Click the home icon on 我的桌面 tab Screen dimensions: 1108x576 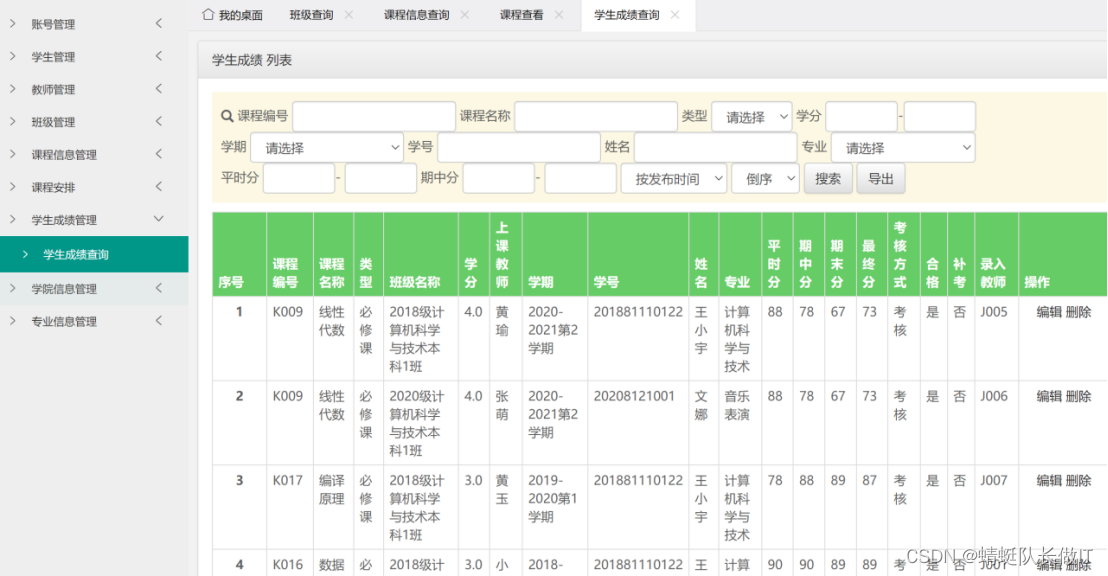tap(209, 14)
